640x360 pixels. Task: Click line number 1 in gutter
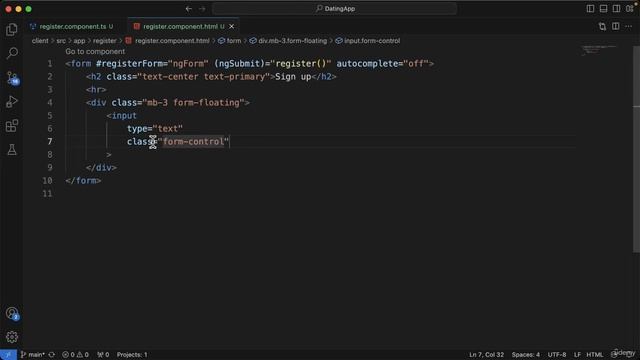pyautogui.click(x=50, y=64)
